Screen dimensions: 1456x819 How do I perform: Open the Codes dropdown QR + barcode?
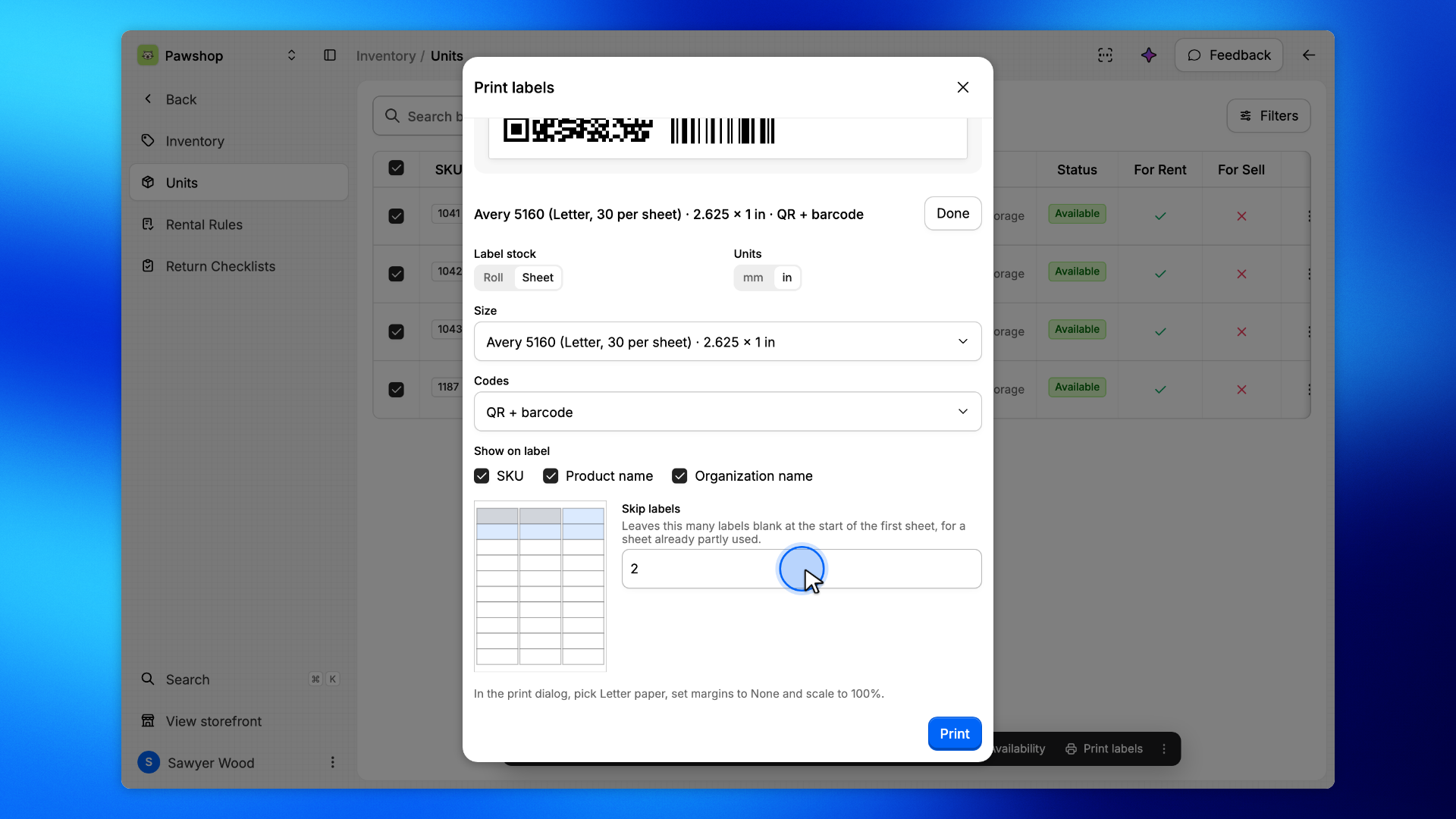coord(727,412)
